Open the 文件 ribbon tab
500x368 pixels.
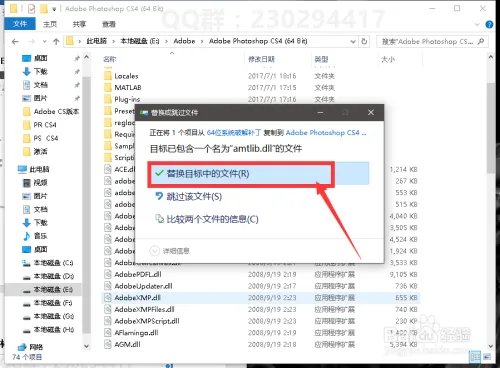20,24
